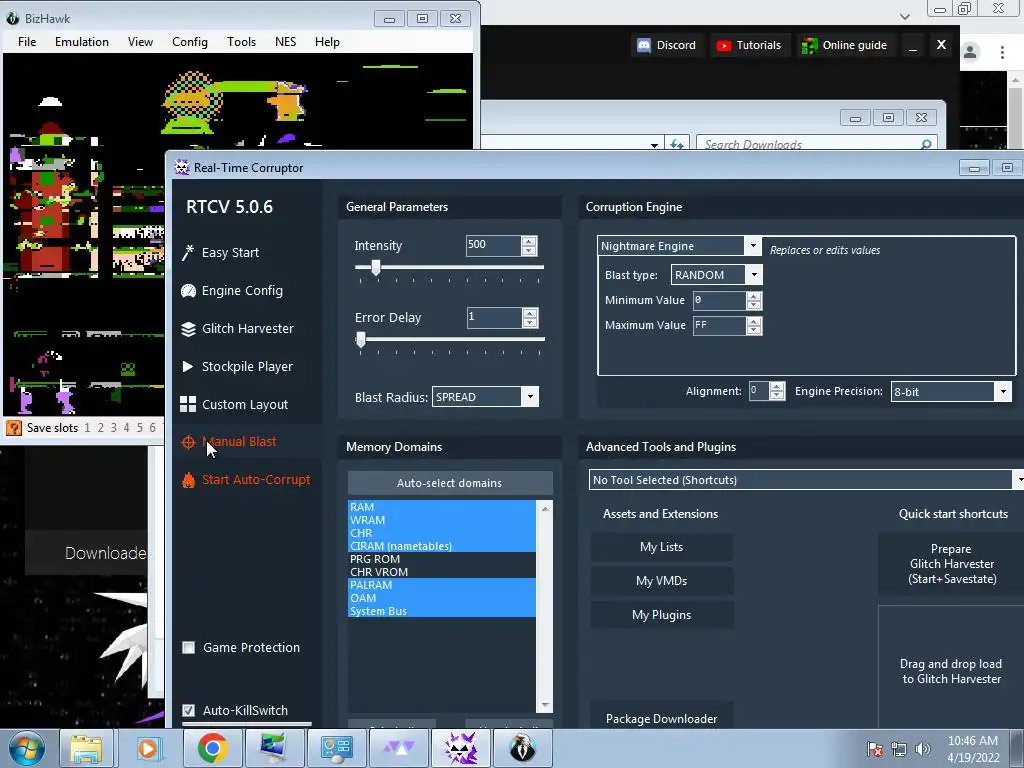The height and width of the screenshot is (768, 1024).
Task: Click Error Delay slider handle
Action: (360, 339)
